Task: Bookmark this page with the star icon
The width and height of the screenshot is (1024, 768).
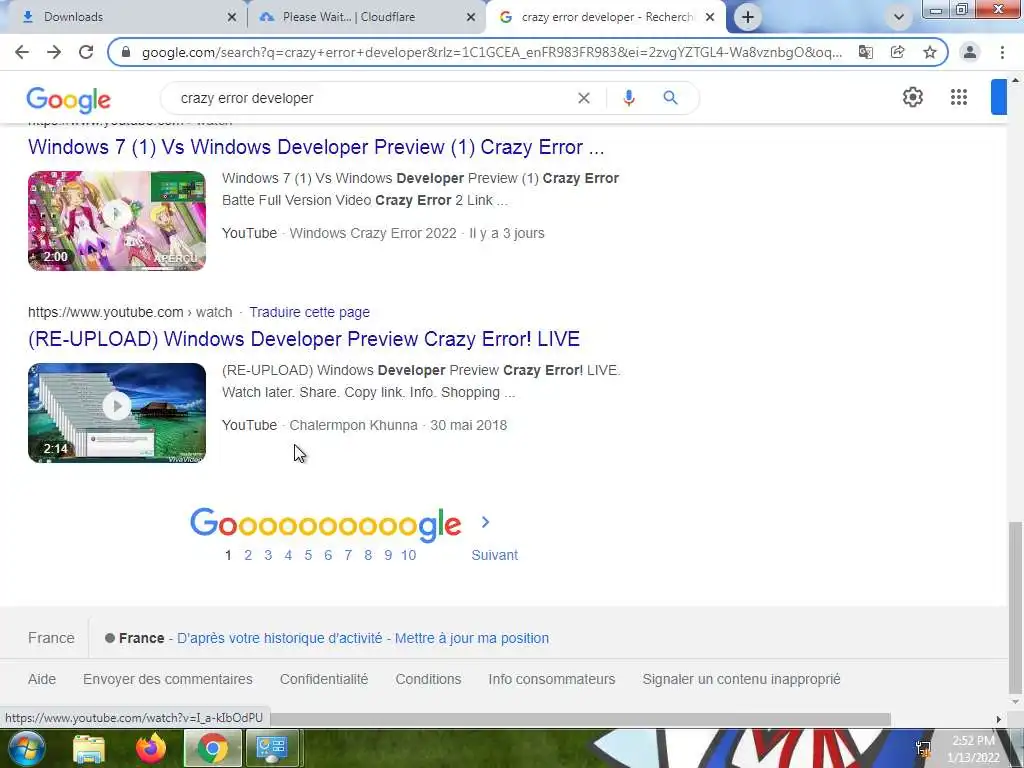Action: (x=930, y=52)
